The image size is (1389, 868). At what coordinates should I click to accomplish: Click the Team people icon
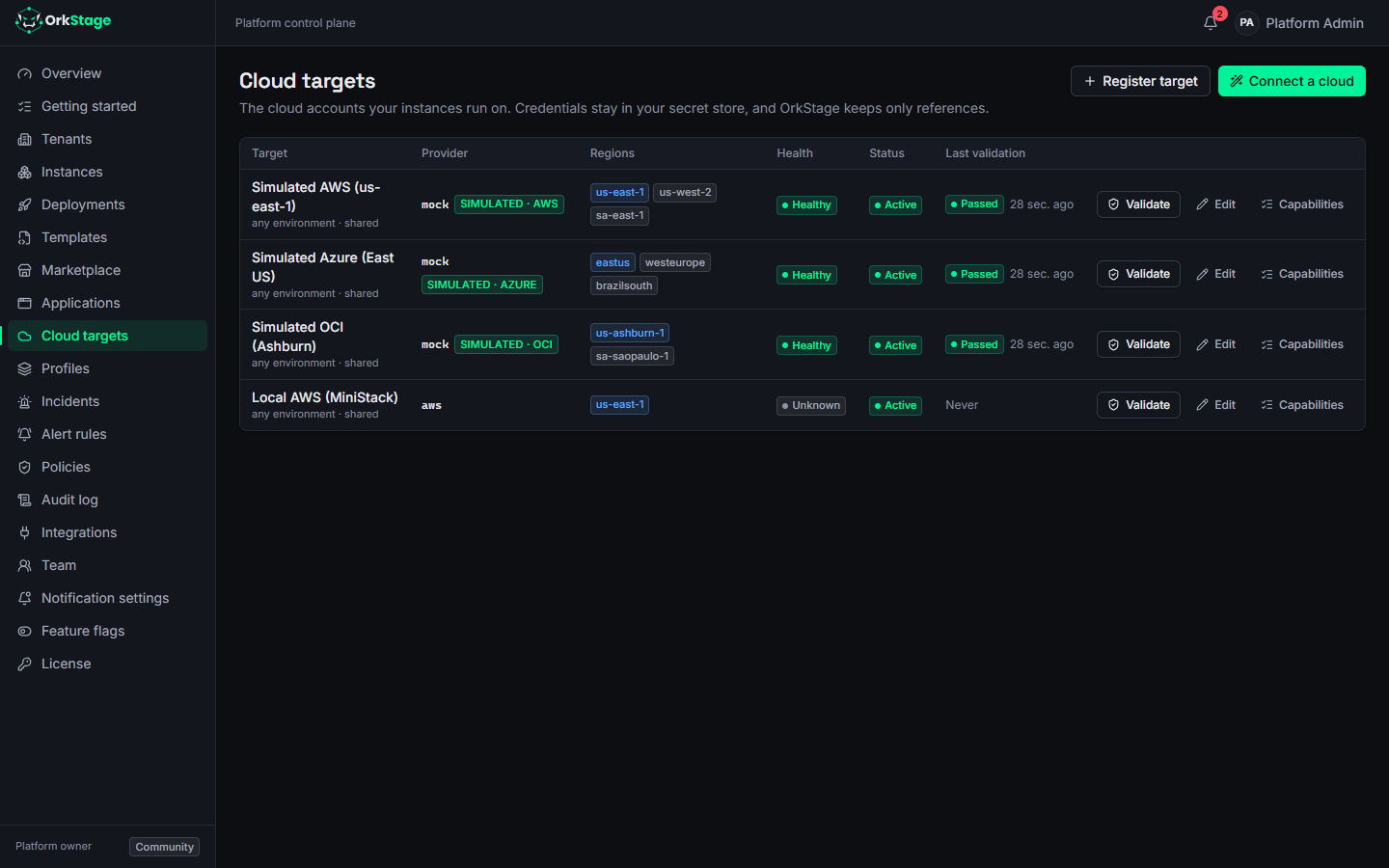click(25, 565)
